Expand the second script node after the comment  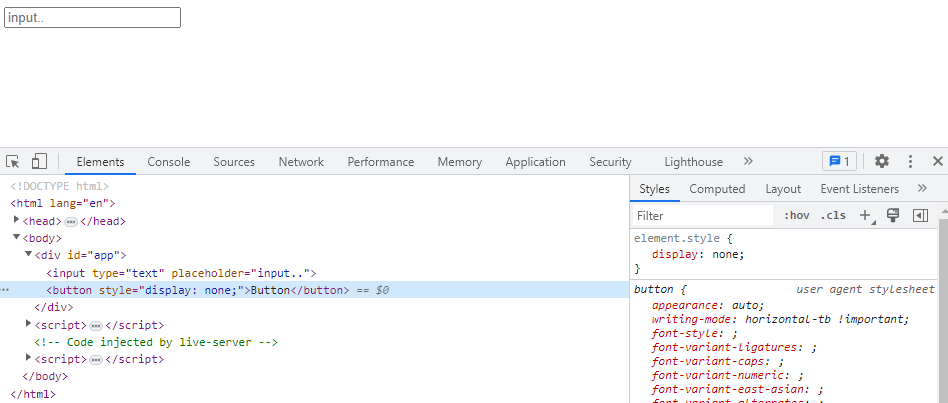click(x=28, y=358)
